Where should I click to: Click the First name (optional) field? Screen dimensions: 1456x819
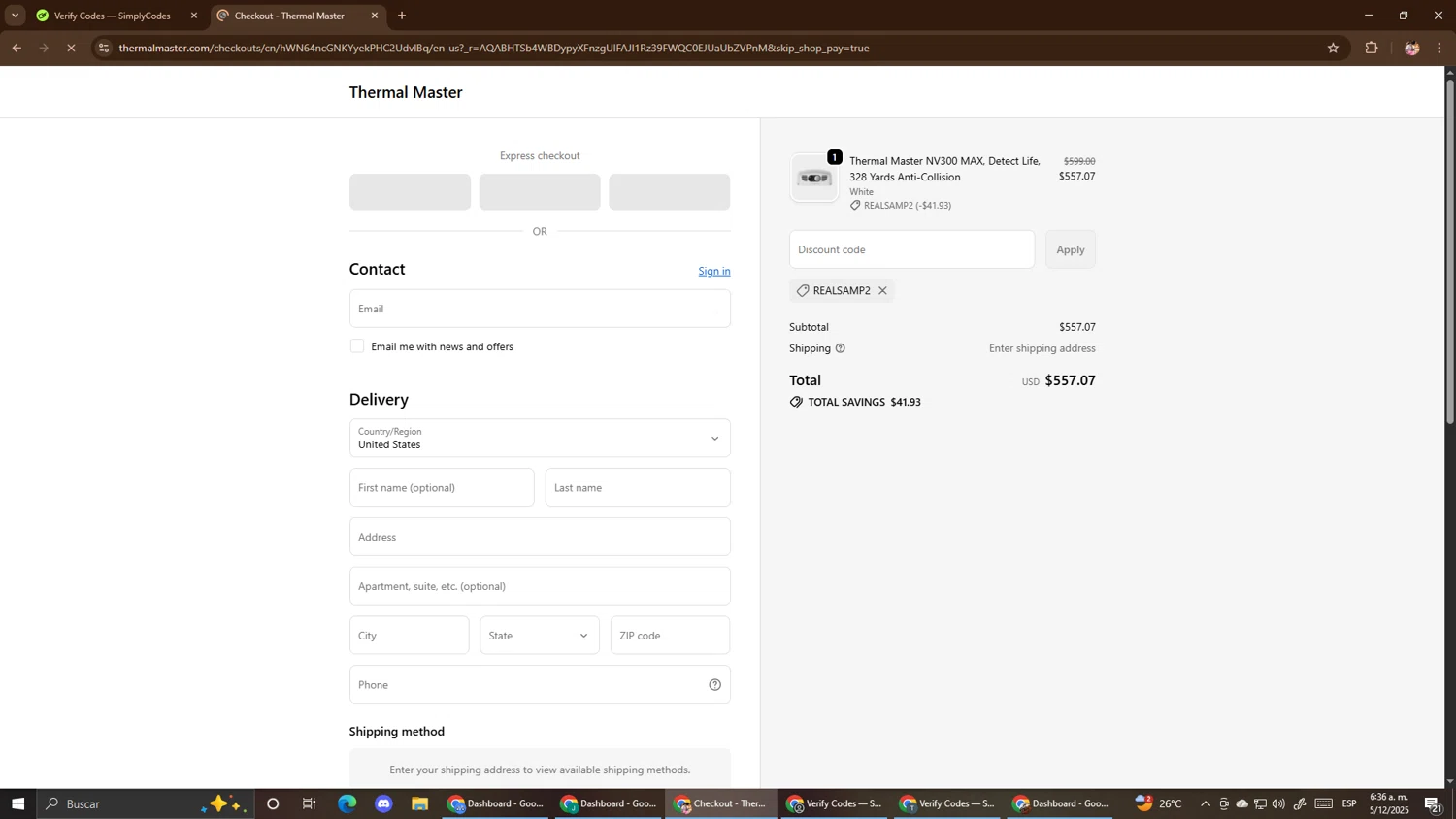tap(442, 487)
